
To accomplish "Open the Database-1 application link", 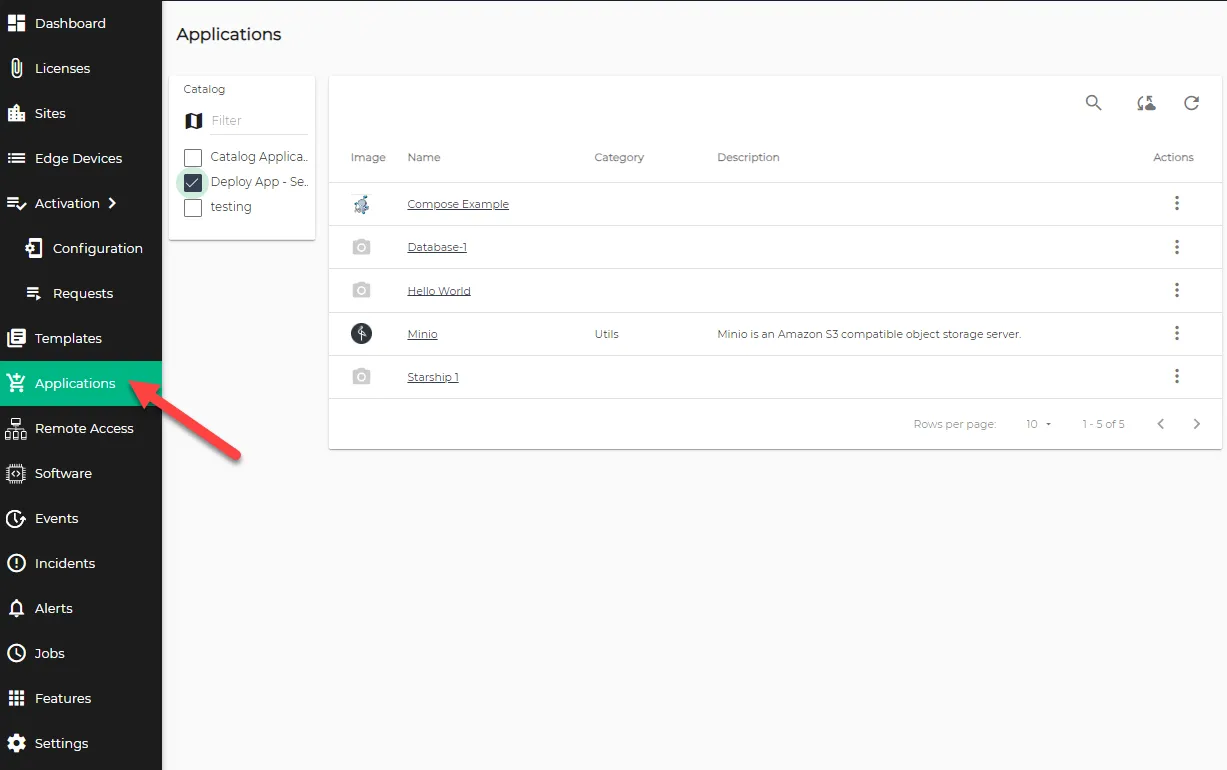I will point(437,247).
